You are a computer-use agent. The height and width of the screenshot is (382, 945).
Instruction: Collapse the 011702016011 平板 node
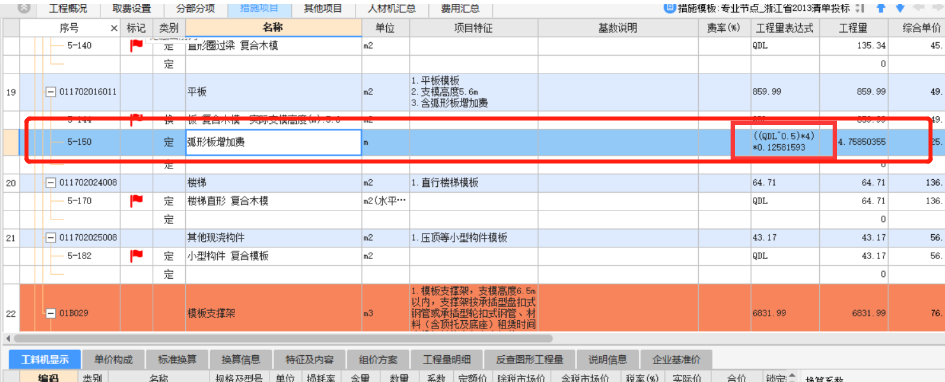pos(51,92)
